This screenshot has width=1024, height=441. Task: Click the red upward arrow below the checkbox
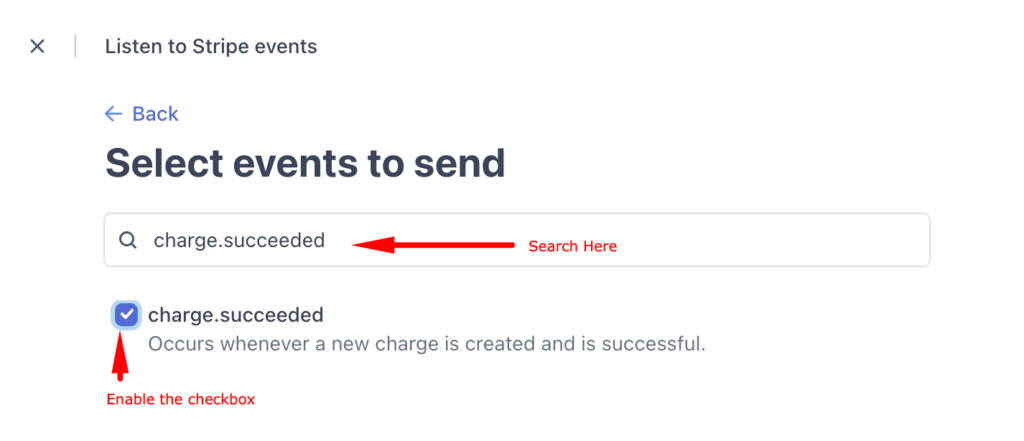click(120, 356)
